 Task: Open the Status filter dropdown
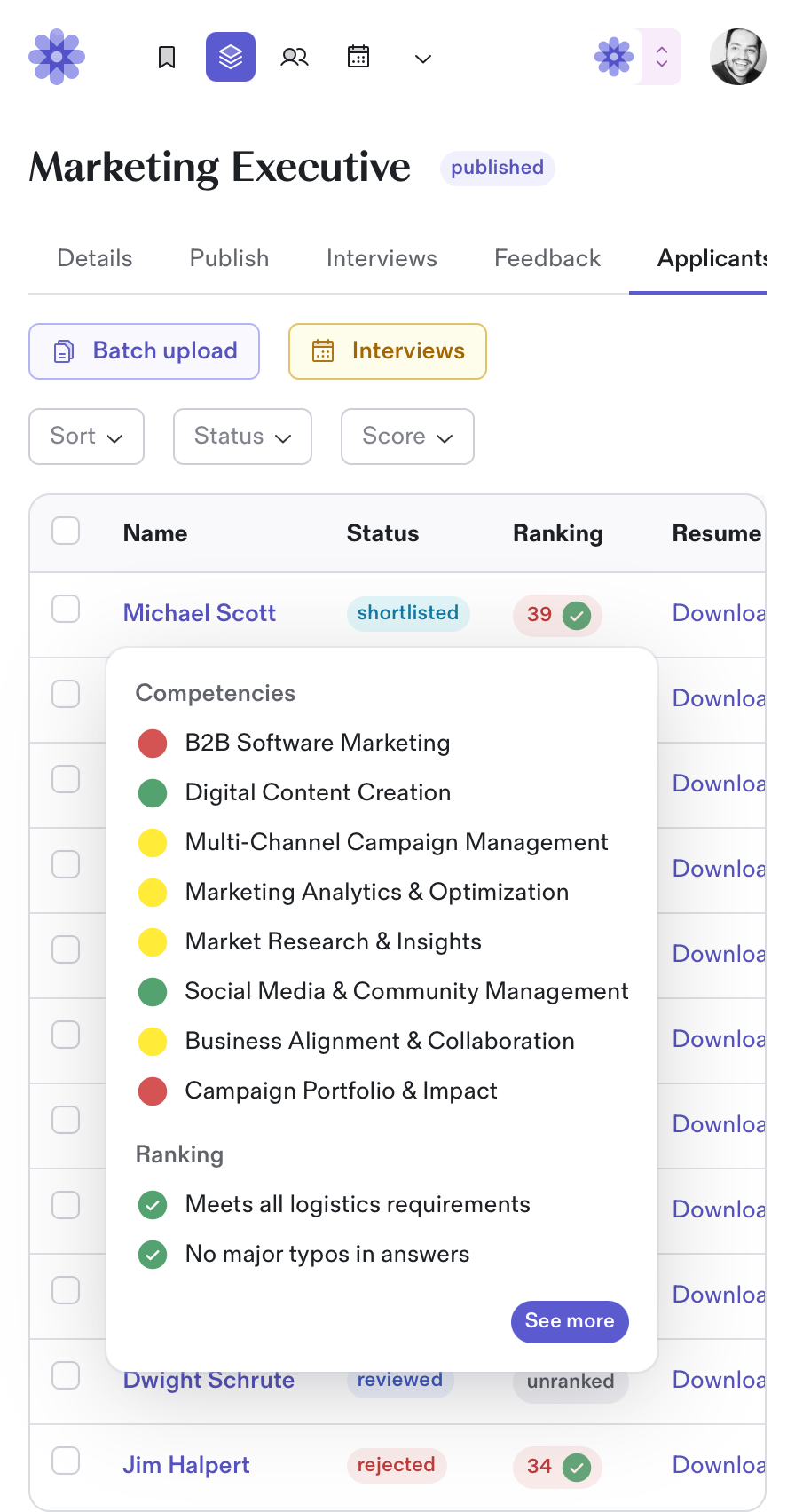tap(242, 437)
